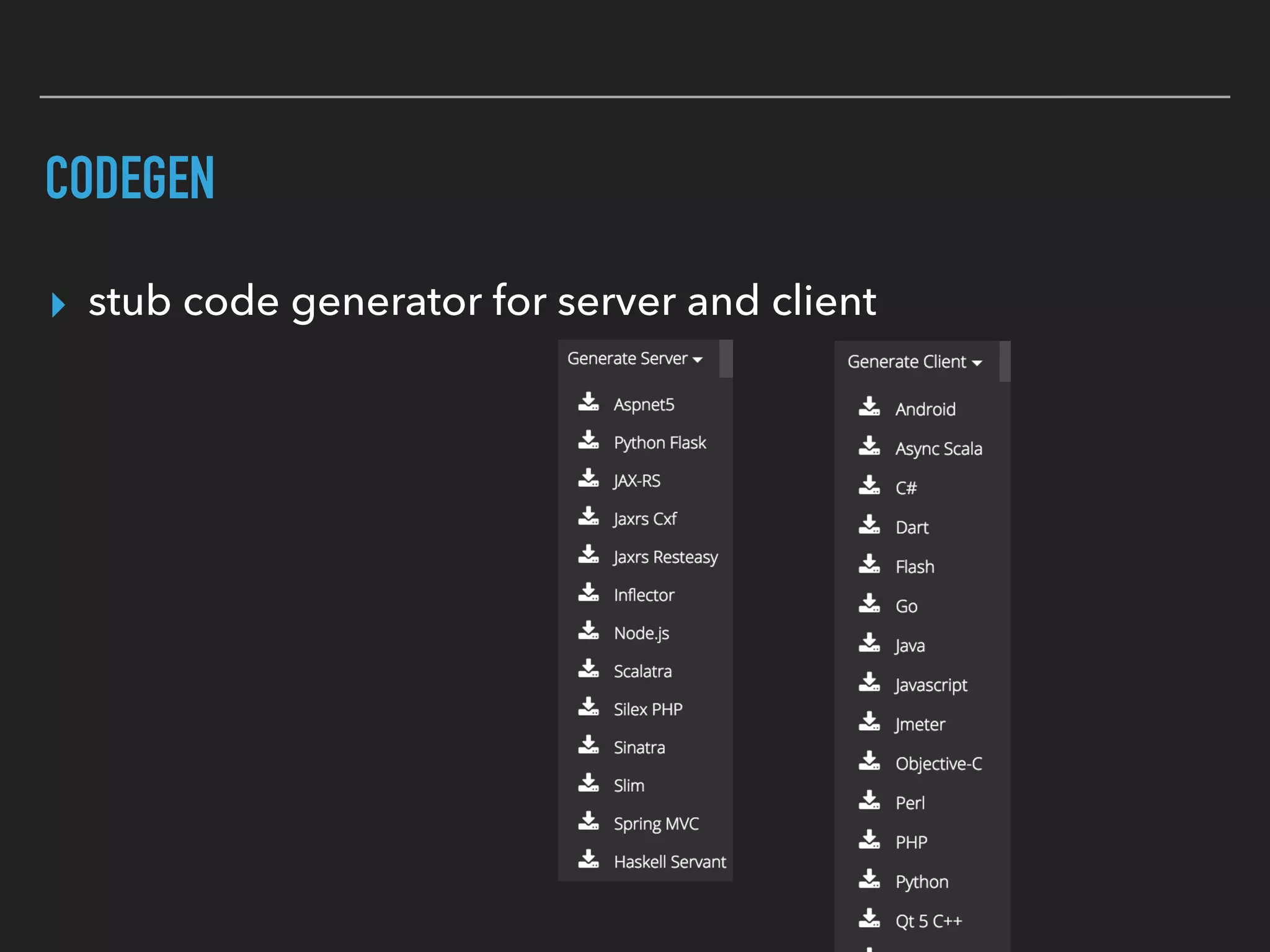Select Scalatra server option
Screen dimensions: 1270x952
click(x=642, y=672)
